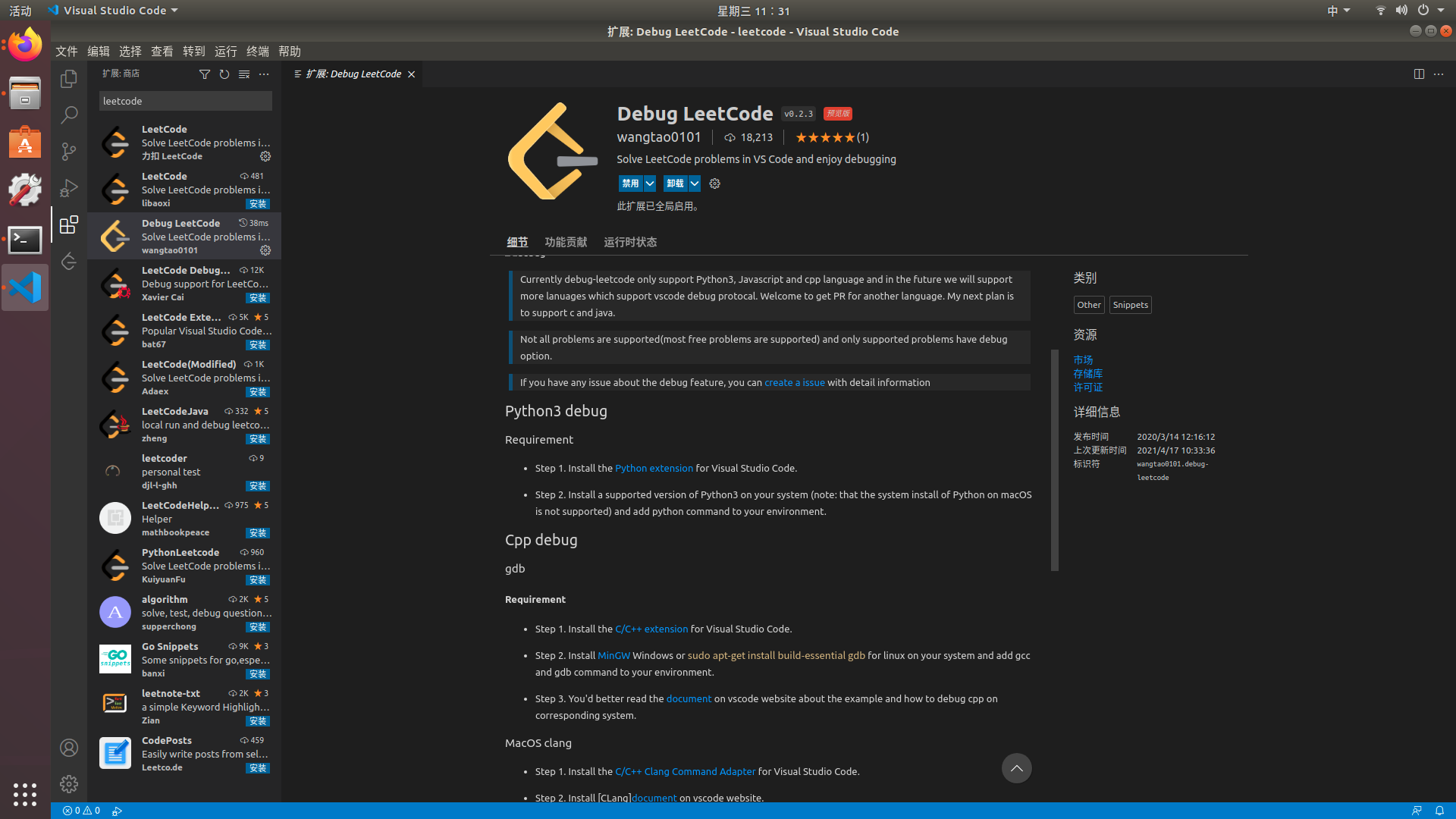Refresh the extensions list
This screenshot has height=819, width=1456.
[x=224, y=74]
